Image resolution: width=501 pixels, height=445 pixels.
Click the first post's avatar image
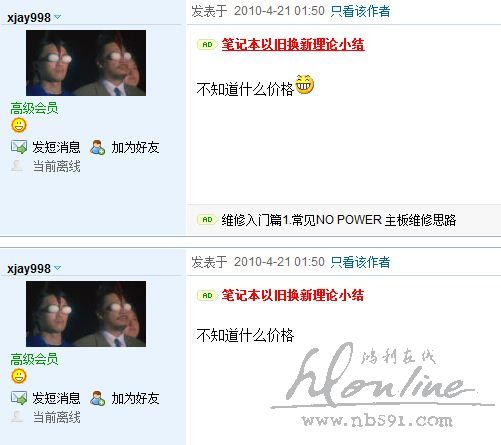click(x=86, y=63)
